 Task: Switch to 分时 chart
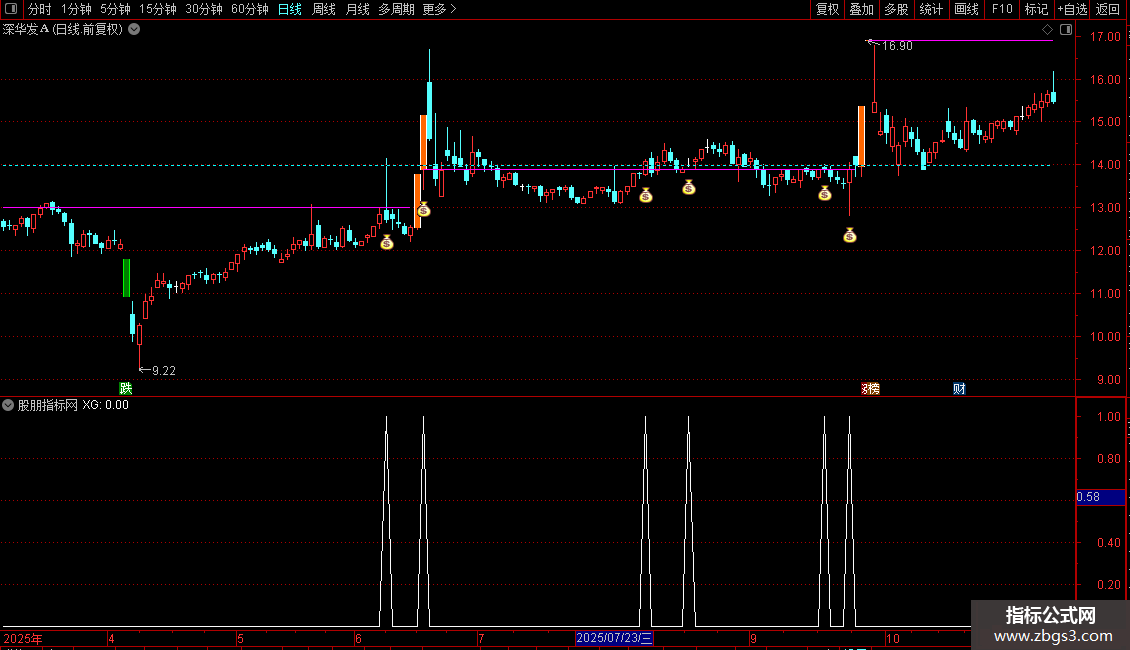pyautogui.click(x=40, y=9)
